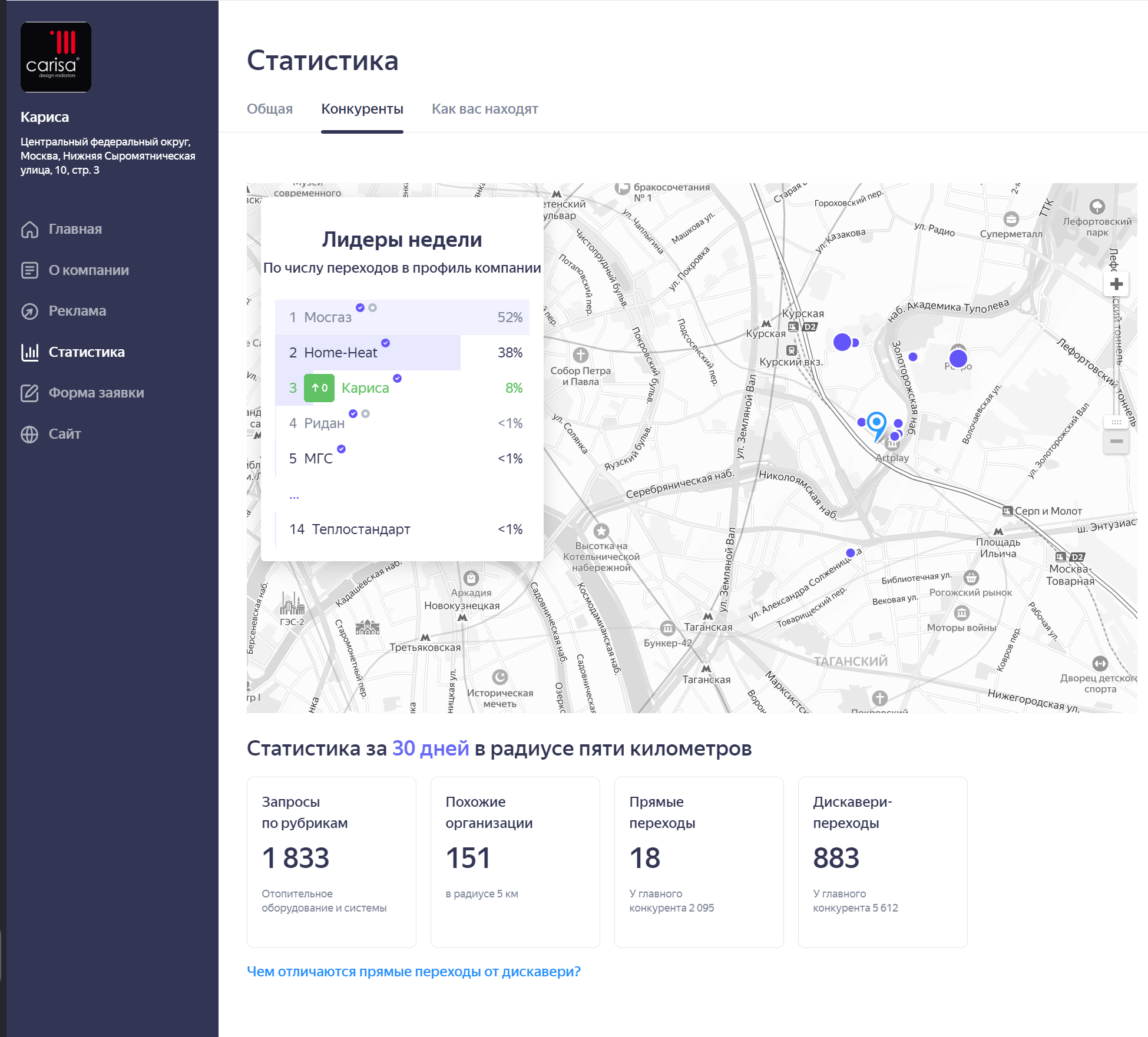
Task: Click the verified badge next to Ридан
Action: coord(353,414)
